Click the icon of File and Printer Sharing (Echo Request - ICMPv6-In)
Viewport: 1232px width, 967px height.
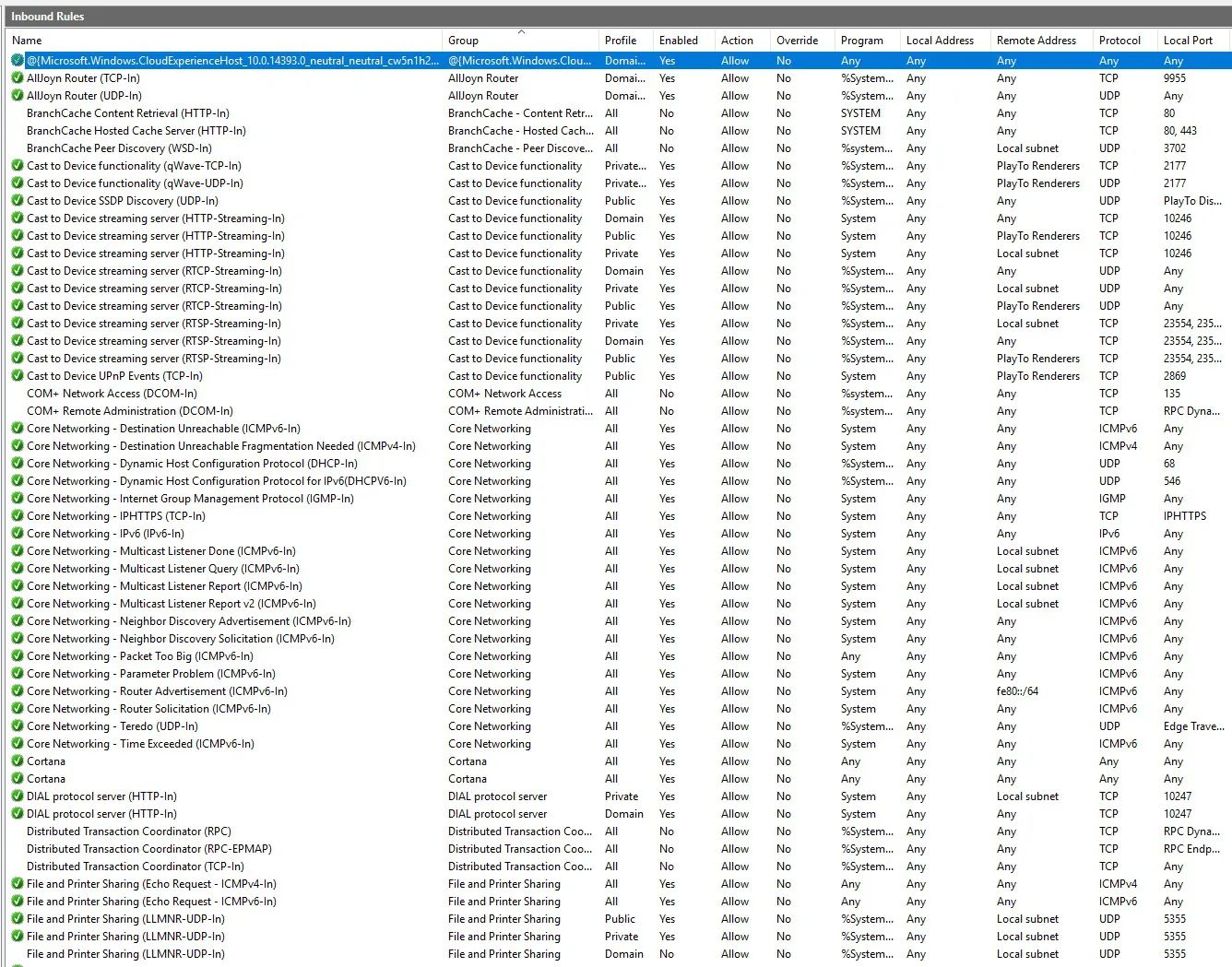pyautogui.click(x=18, y=902)
